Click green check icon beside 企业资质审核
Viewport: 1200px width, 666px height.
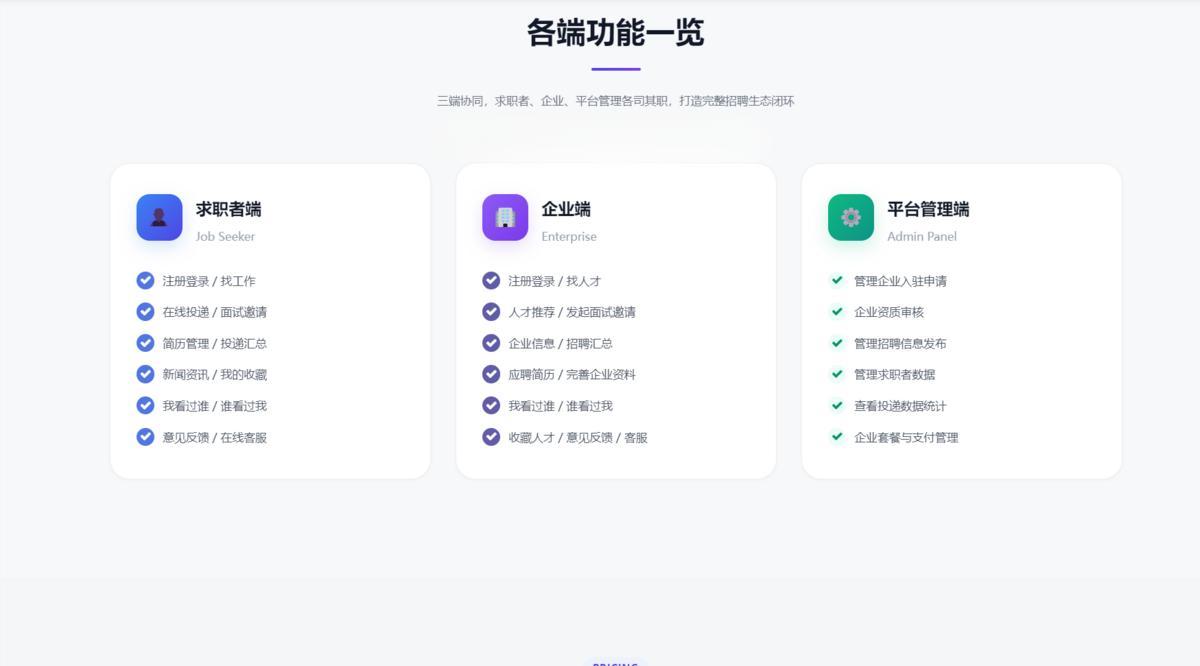click(837, 312)
